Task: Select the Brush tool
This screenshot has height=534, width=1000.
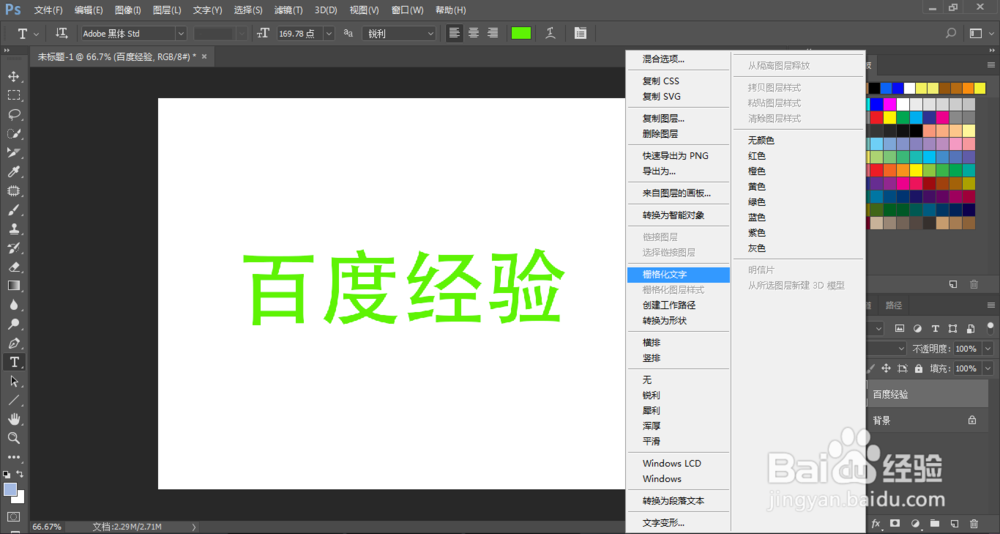Action: coord(13,210)
